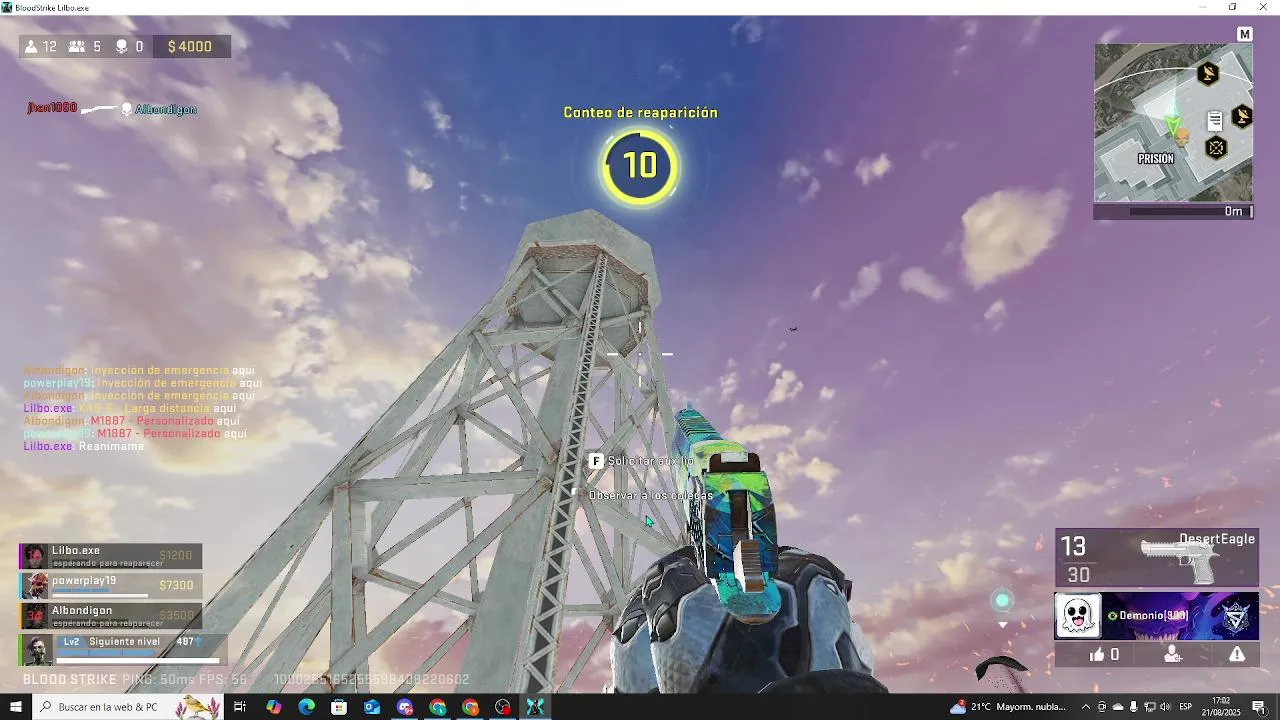Click Solicitar auxilio prompt

point(650,461)
